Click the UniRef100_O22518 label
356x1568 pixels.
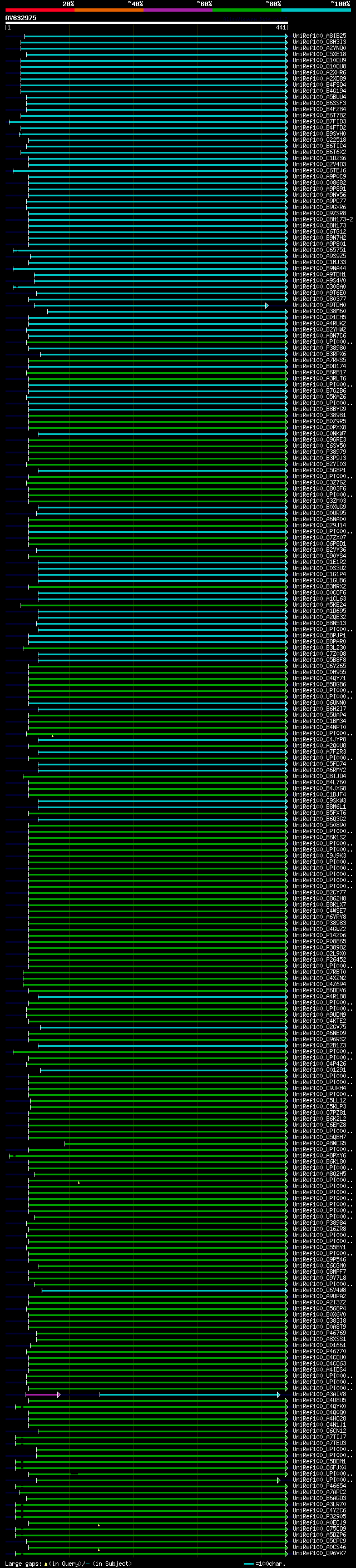[x=319, y=140]
